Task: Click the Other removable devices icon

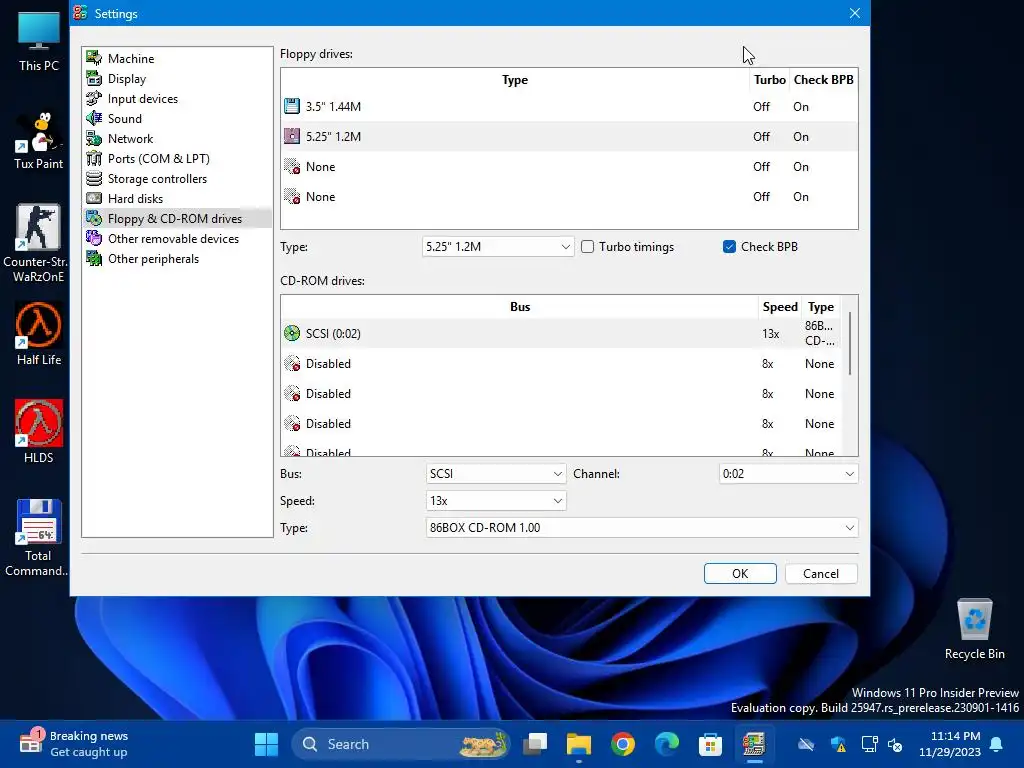Action: [x=94, y=238]
